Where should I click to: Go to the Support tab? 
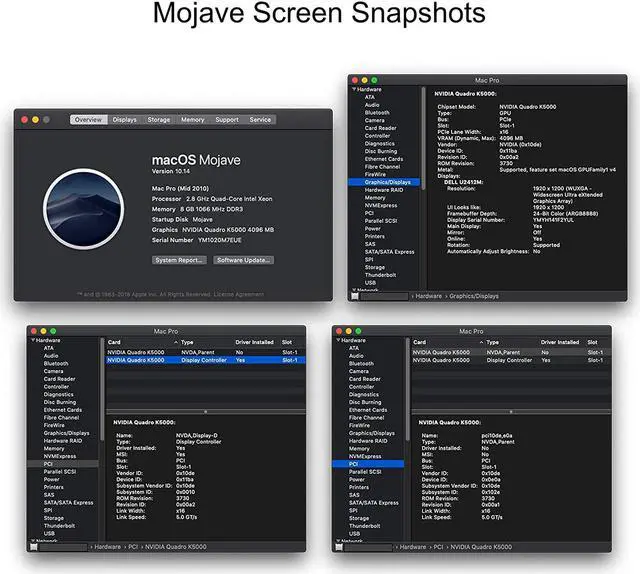tap(227, 120)
